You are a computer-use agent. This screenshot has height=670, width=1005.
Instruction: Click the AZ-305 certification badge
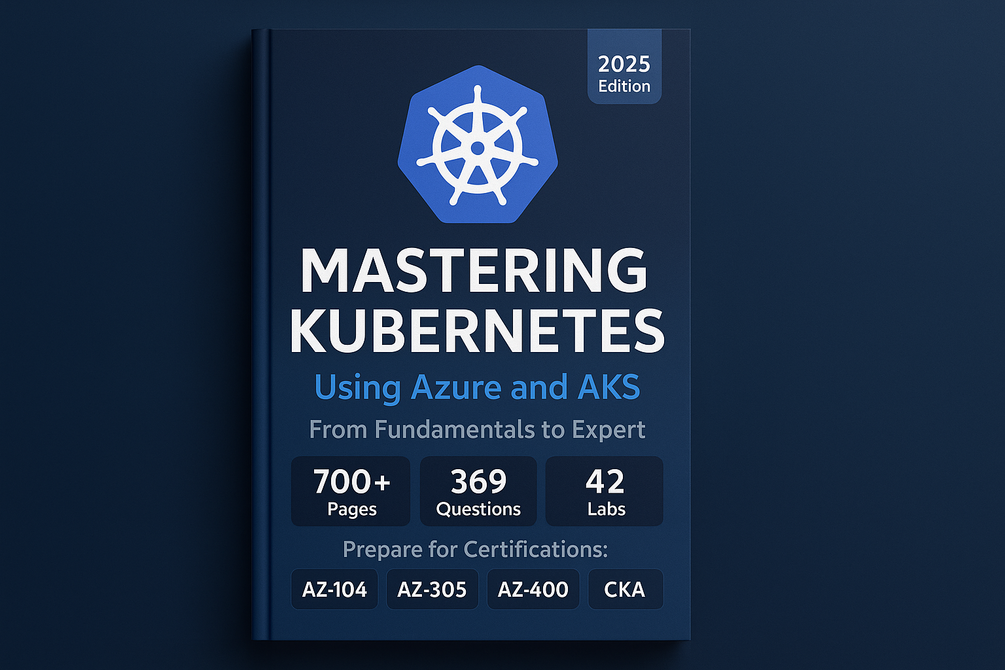pos(432,589)
